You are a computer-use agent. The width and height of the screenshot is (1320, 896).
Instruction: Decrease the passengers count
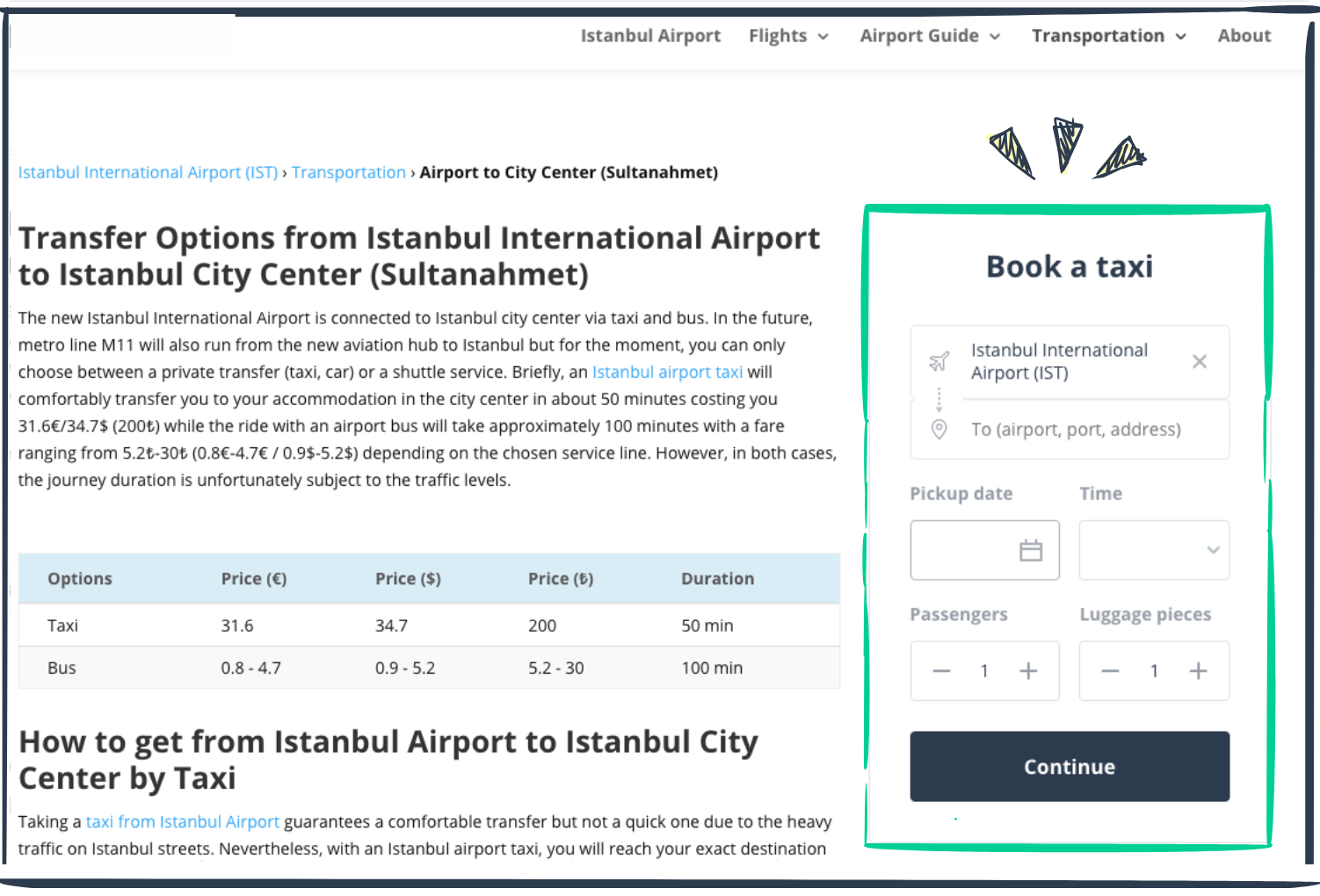(x=941, y=671)
